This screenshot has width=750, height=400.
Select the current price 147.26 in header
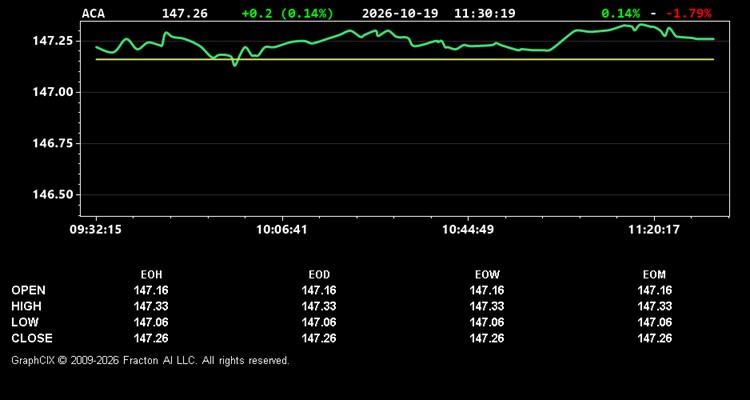(x=185, y=13)
